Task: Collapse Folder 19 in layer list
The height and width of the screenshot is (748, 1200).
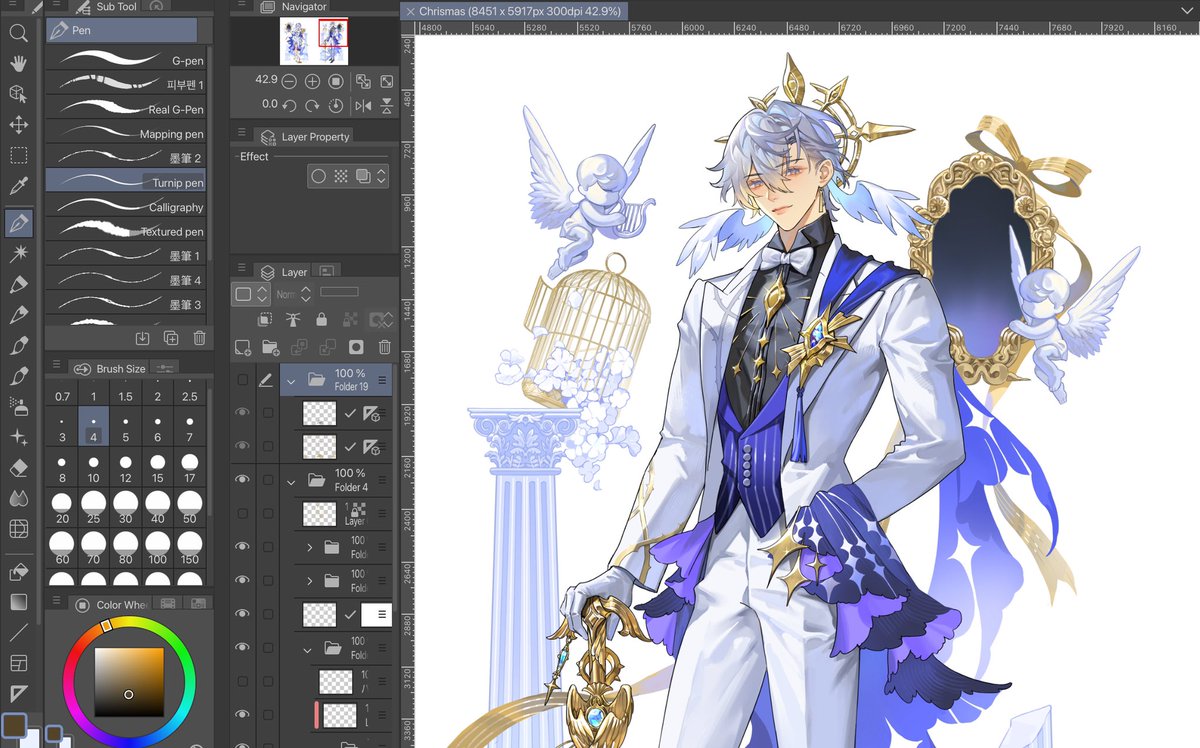Action: click(290, 381)
